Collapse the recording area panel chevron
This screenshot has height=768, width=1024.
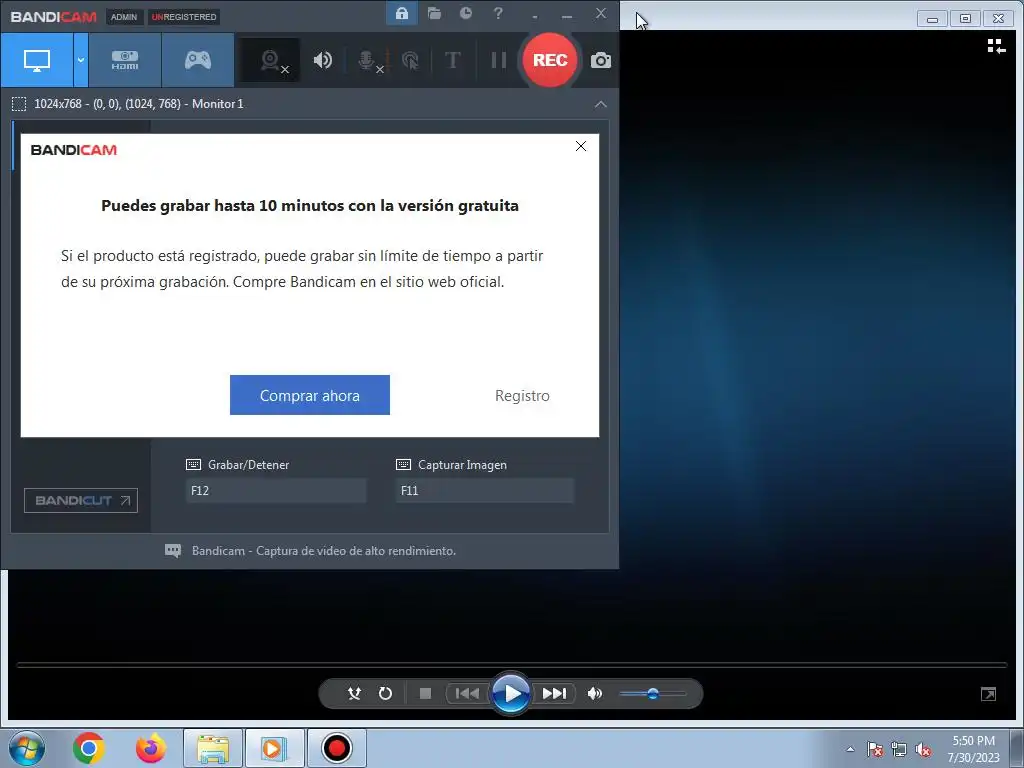pos(601,104)
